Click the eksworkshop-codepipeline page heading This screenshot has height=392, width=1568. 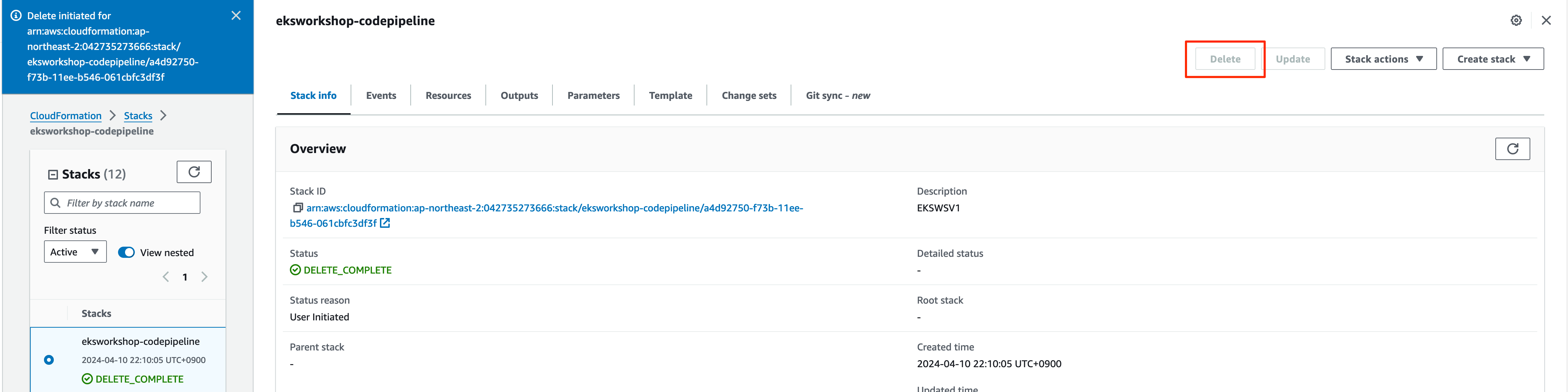(356, 21)
